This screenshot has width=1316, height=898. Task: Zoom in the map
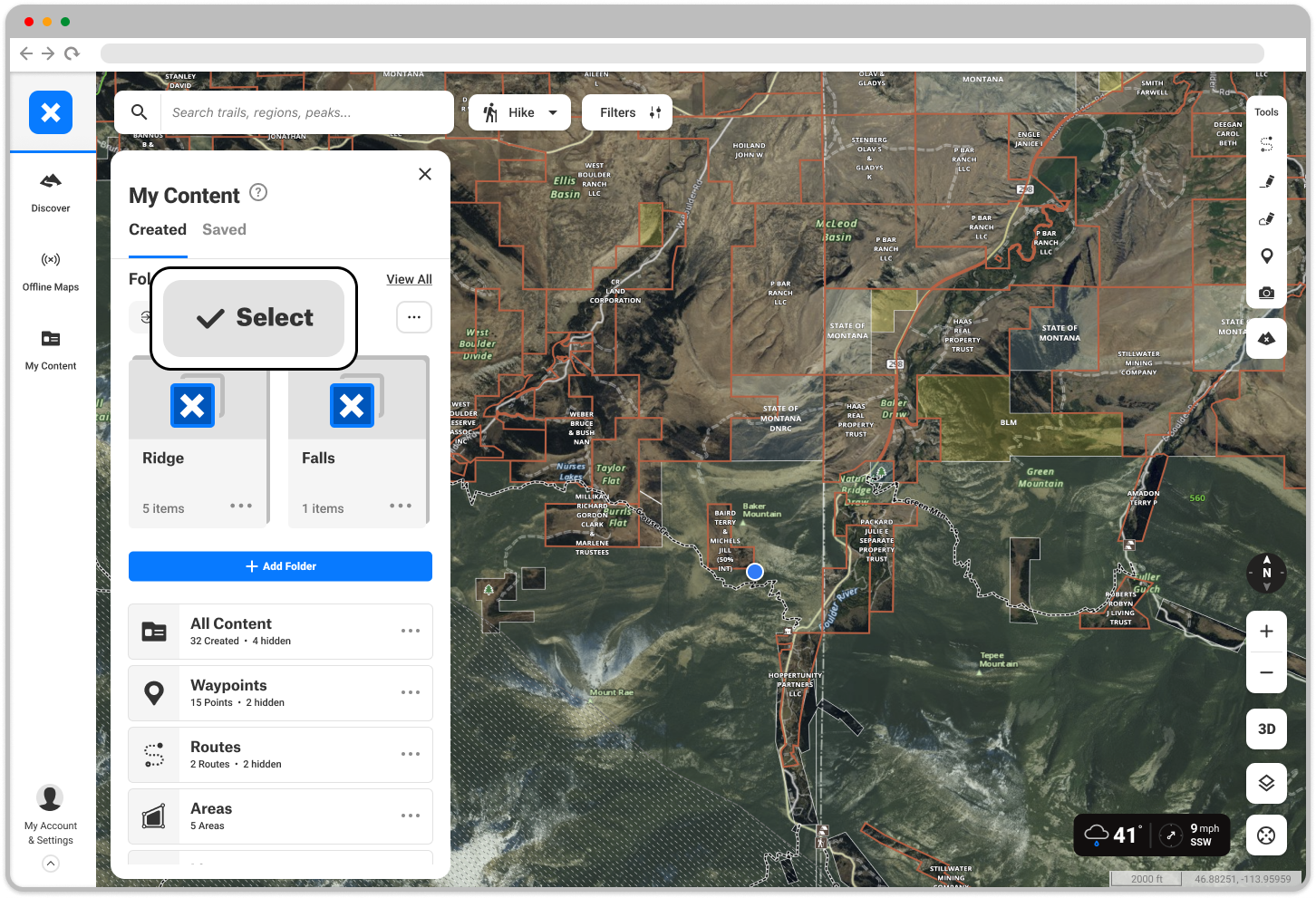coord(1267,632)
